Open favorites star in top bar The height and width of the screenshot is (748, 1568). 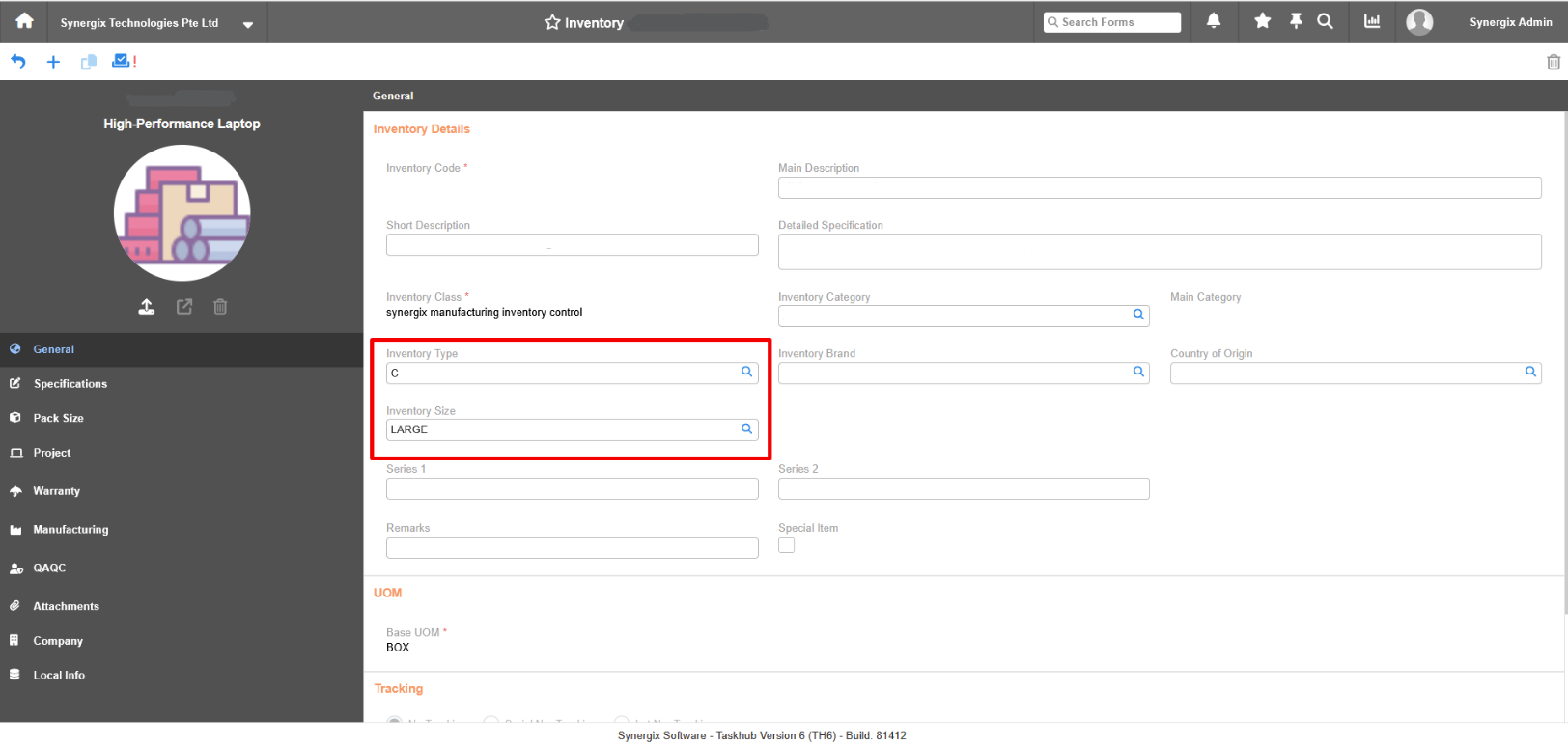[x=1262, y=21]
